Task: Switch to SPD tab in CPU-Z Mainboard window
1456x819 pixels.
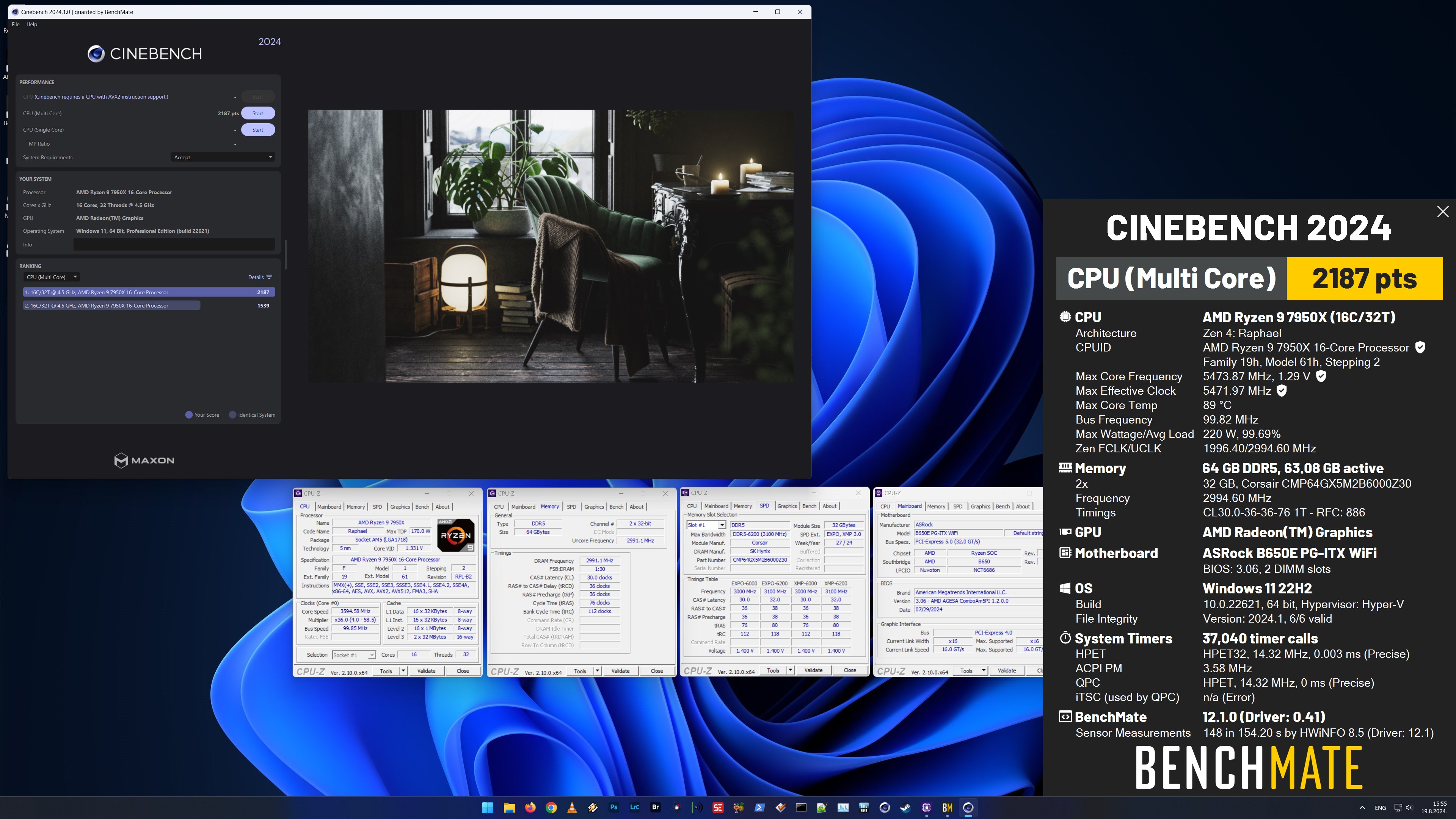Action: [957, 507]
